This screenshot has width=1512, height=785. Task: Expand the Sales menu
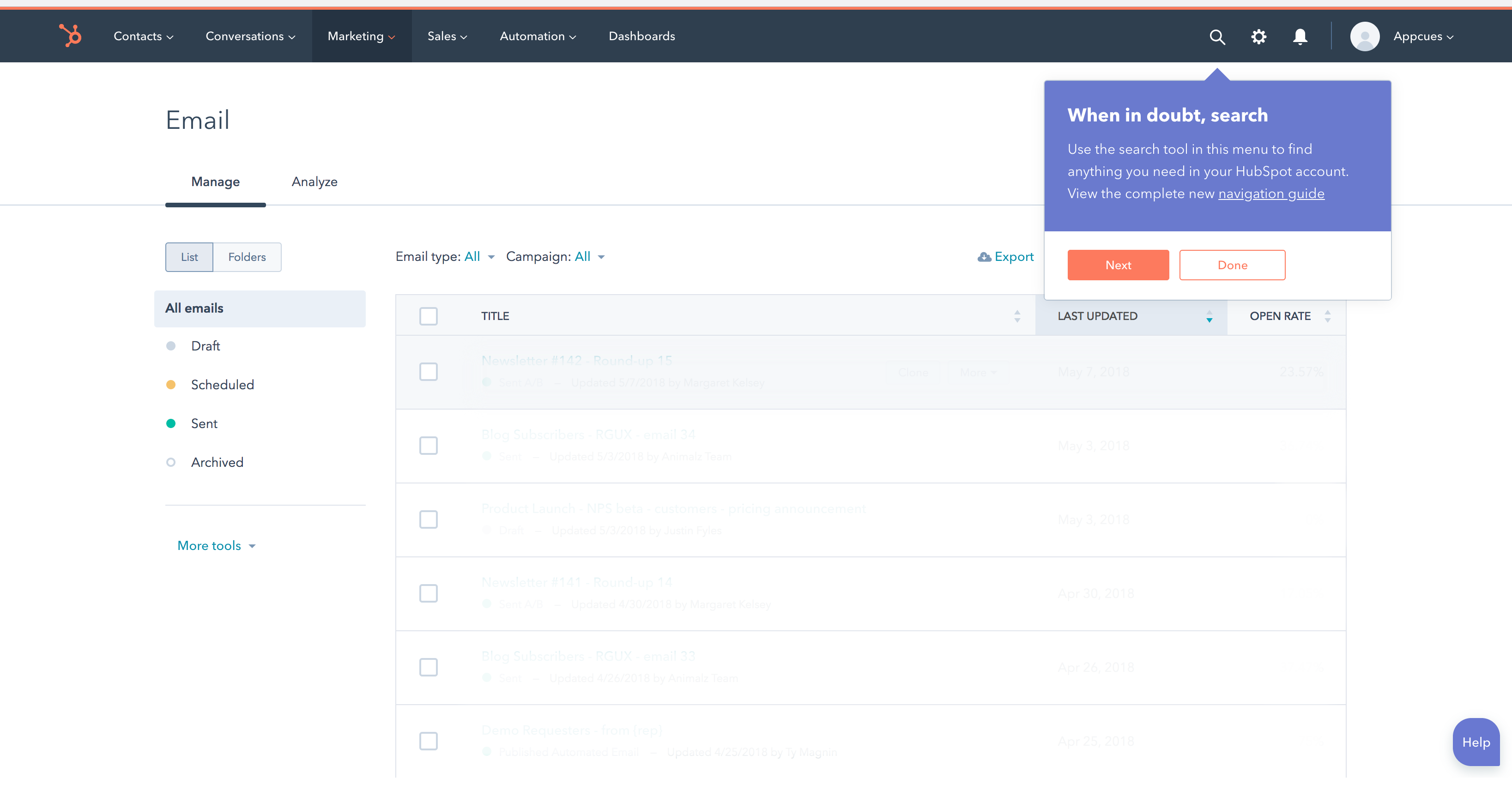click(447, 36)
